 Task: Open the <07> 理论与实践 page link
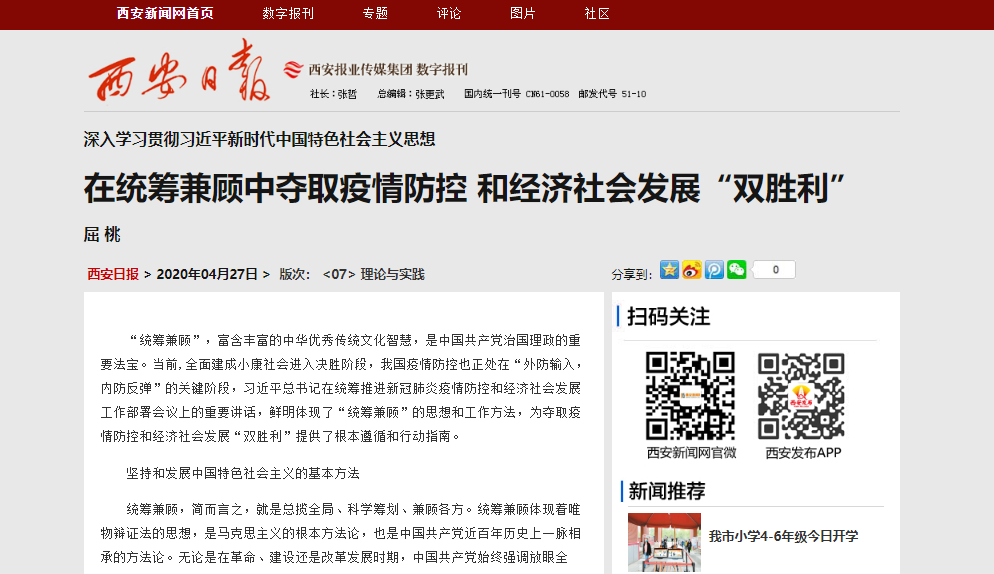373,274
